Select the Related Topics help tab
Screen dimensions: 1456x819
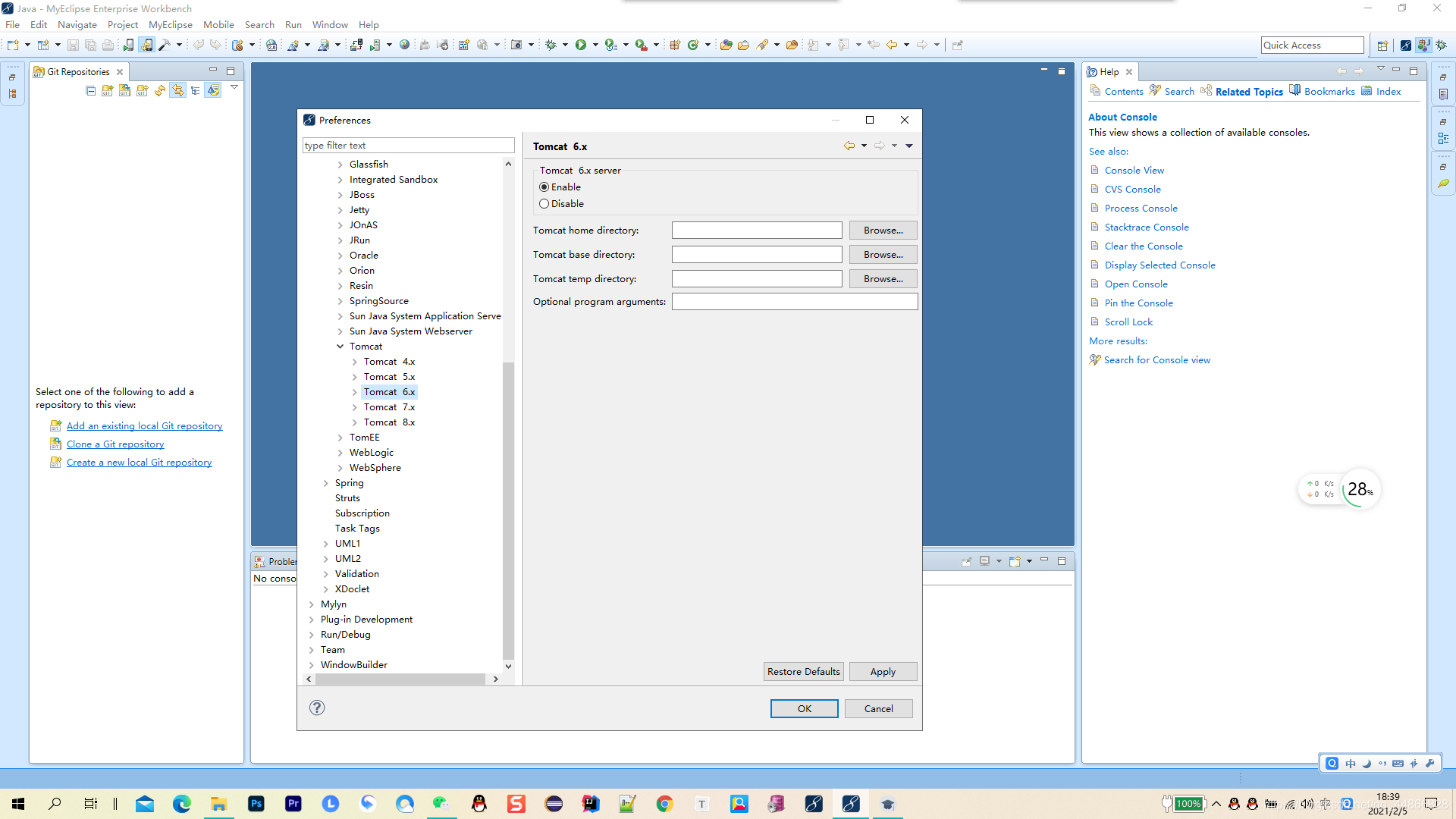(1249, 91)
